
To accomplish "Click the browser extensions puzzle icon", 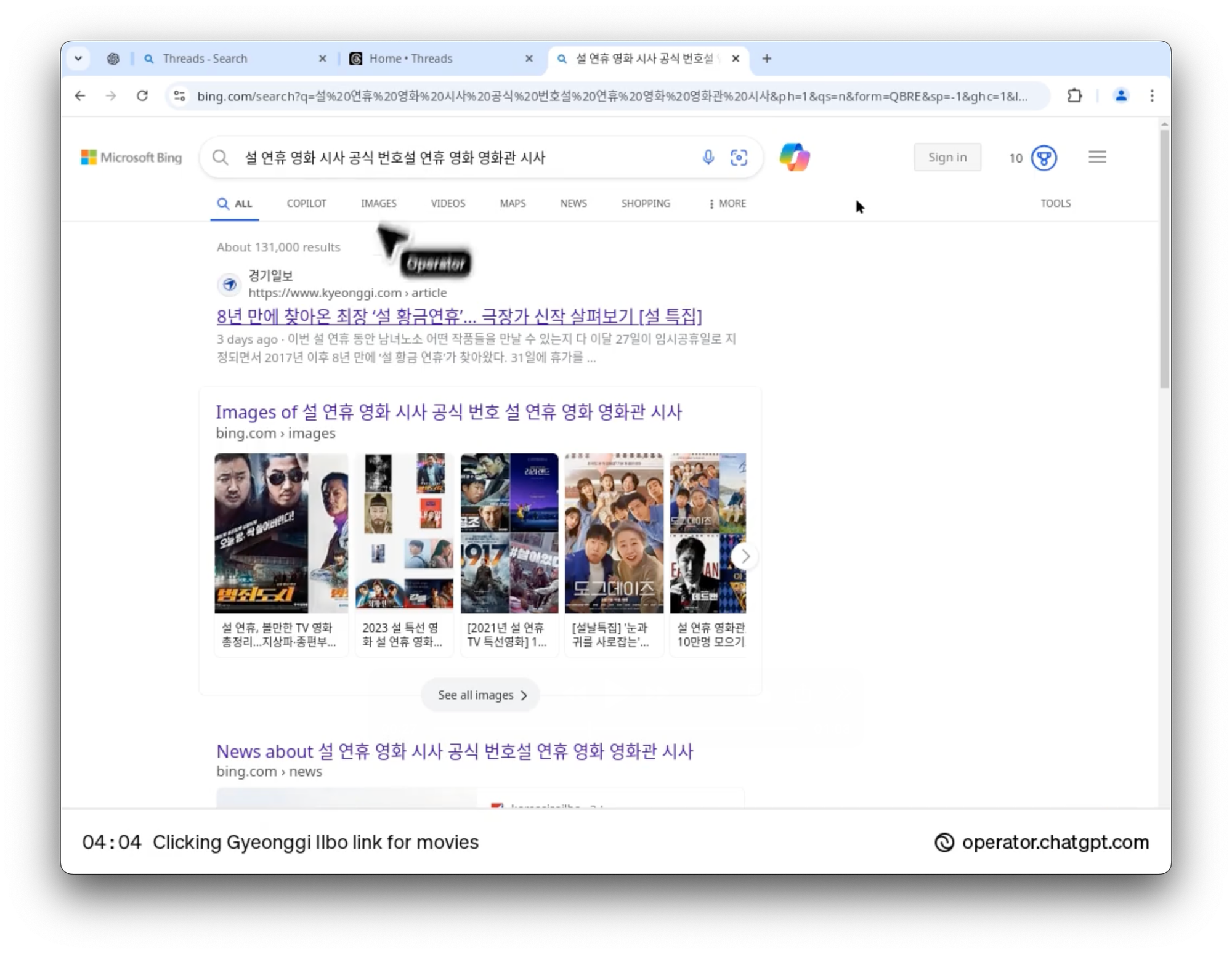I will [1074, 96].
